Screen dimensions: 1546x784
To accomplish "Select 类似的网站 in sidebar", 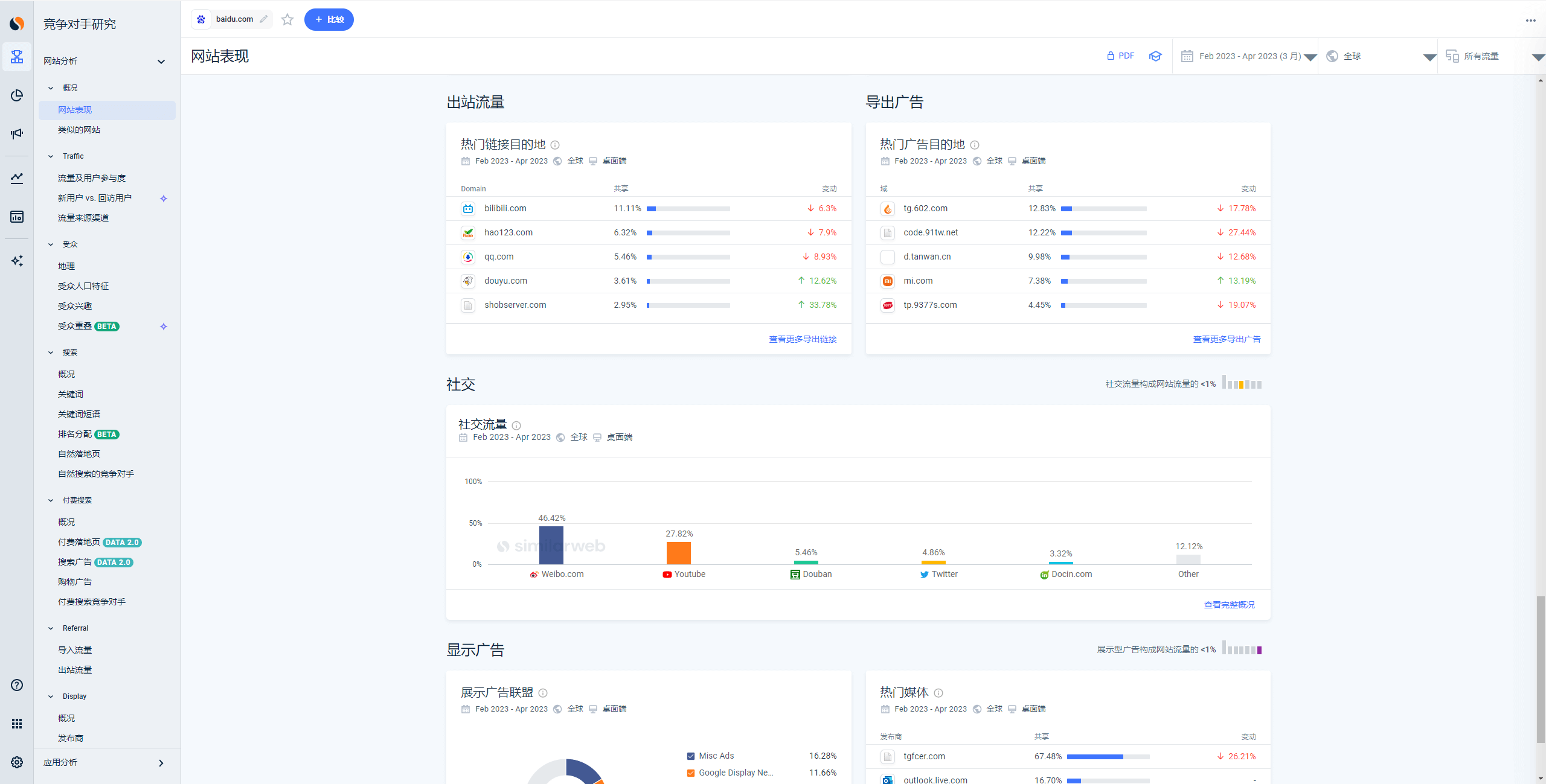I will (x=79, y=130).
